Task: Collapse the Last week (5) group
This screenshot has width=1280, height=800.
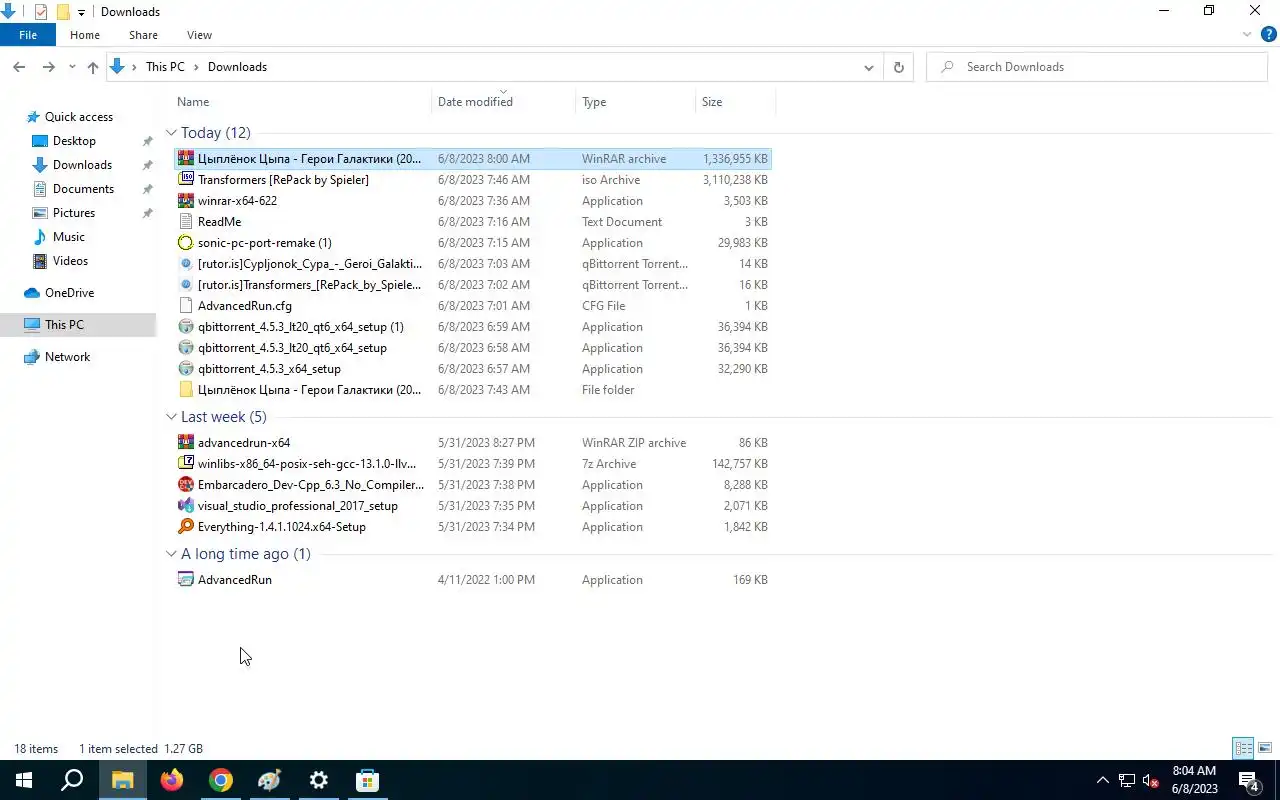Action: [171, 417]
